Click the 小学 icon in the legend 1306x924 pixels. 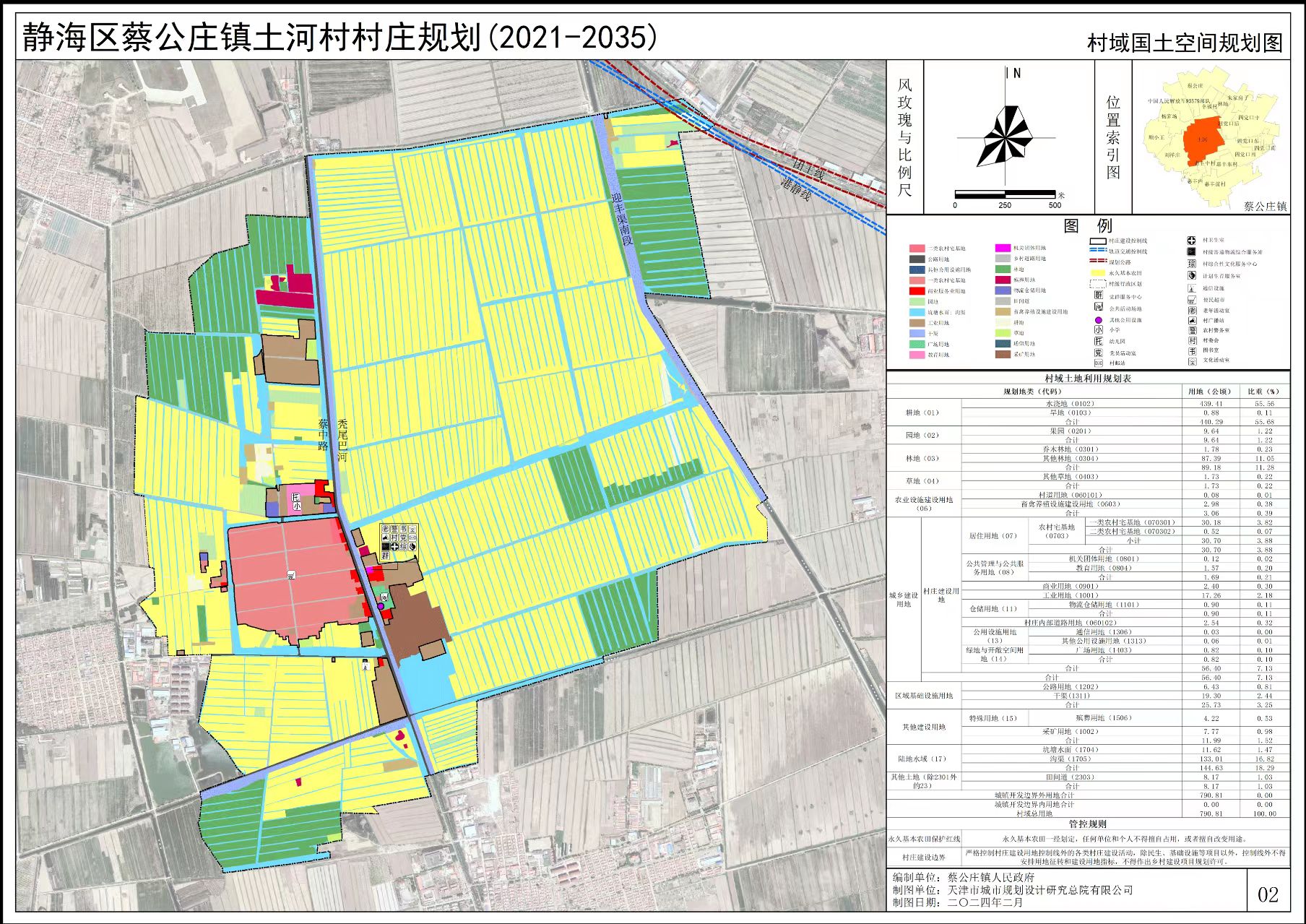coord(1099,329)
